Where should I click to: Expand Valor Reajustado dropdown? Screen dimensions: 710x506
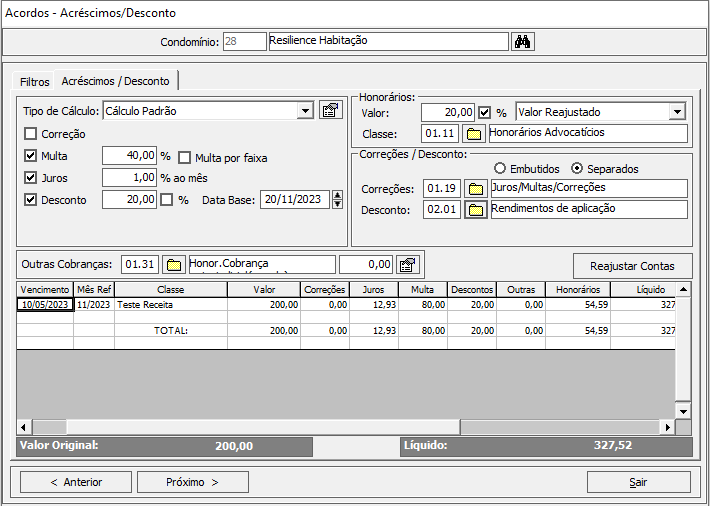pos(677,111)
